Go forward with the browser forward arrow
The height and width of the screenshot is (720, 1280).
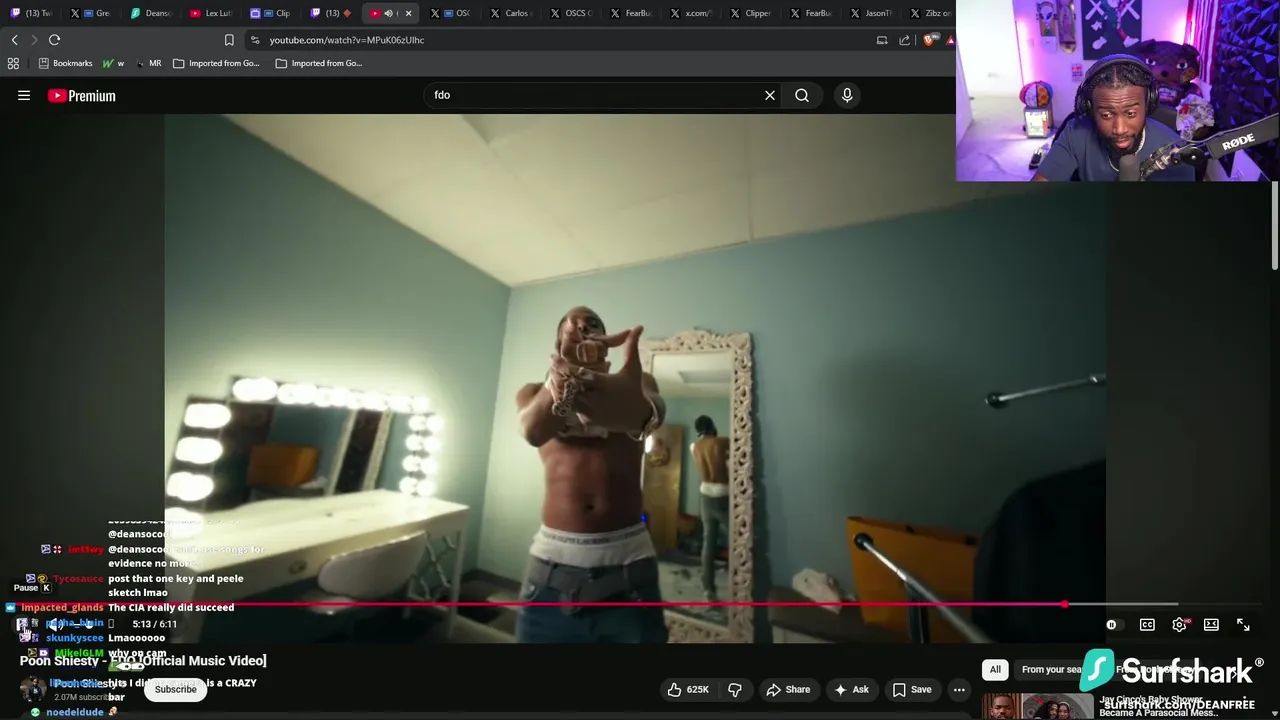point(34,40)
